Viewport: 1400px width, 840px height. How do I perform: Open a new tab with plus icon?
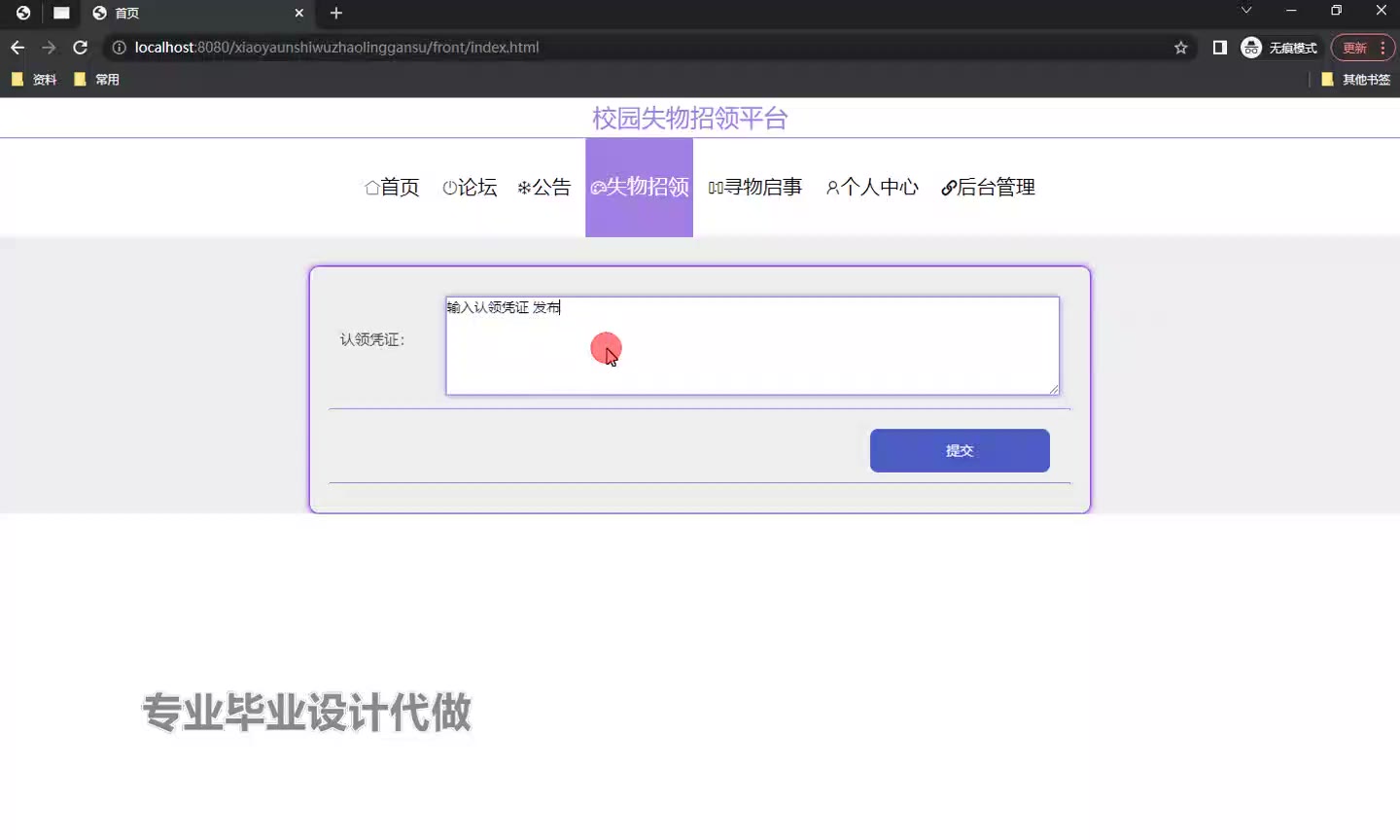336,13
